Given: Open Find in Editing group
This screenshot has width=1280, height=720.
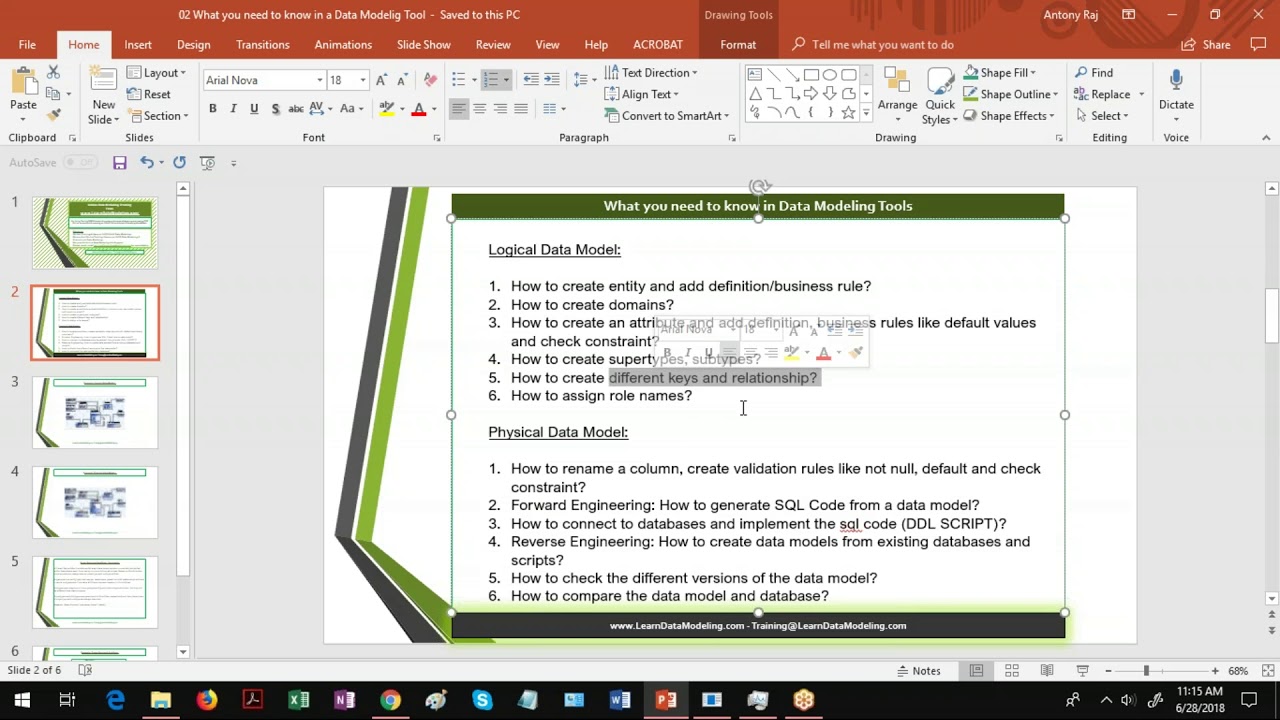Looking at the screenshot, I should (1094, 73).
